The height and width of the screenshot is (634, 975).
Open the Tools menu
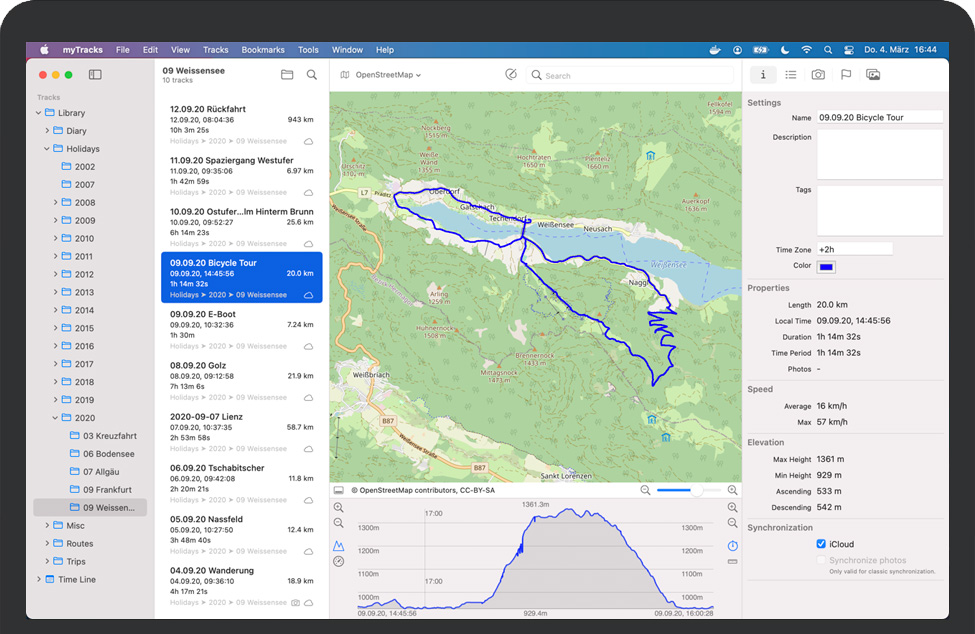(308, 50)
